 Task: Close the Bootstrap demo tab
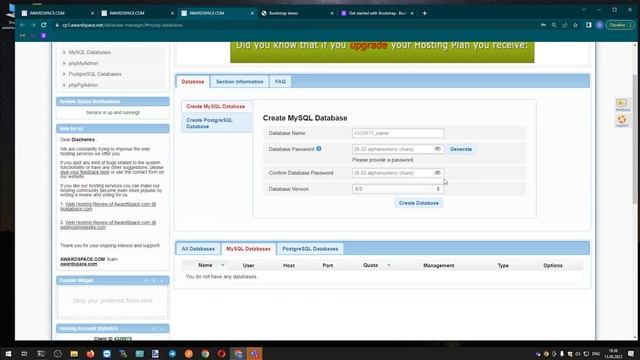331,13
